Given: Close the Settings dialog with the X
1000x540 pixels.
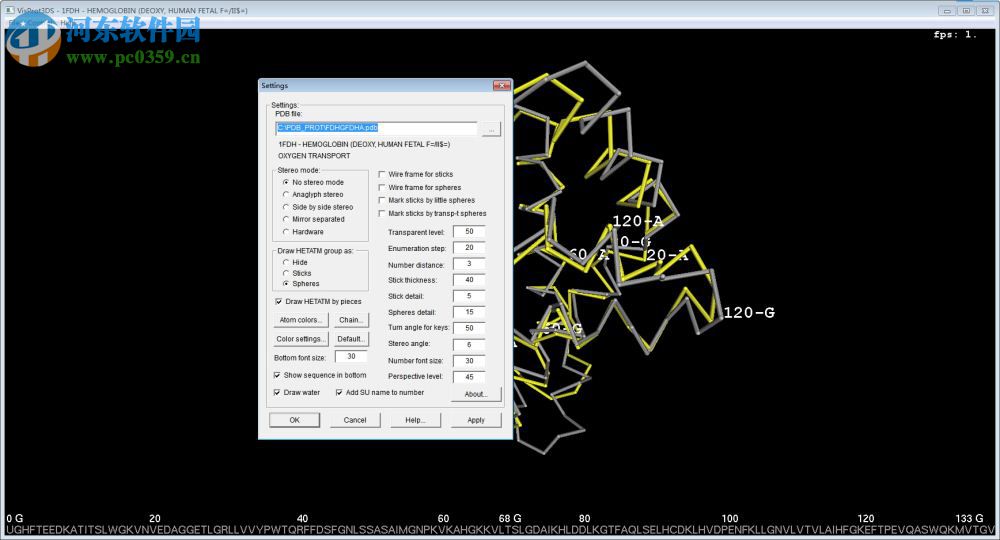Looking at the screenshot, I should pos(501,86).
